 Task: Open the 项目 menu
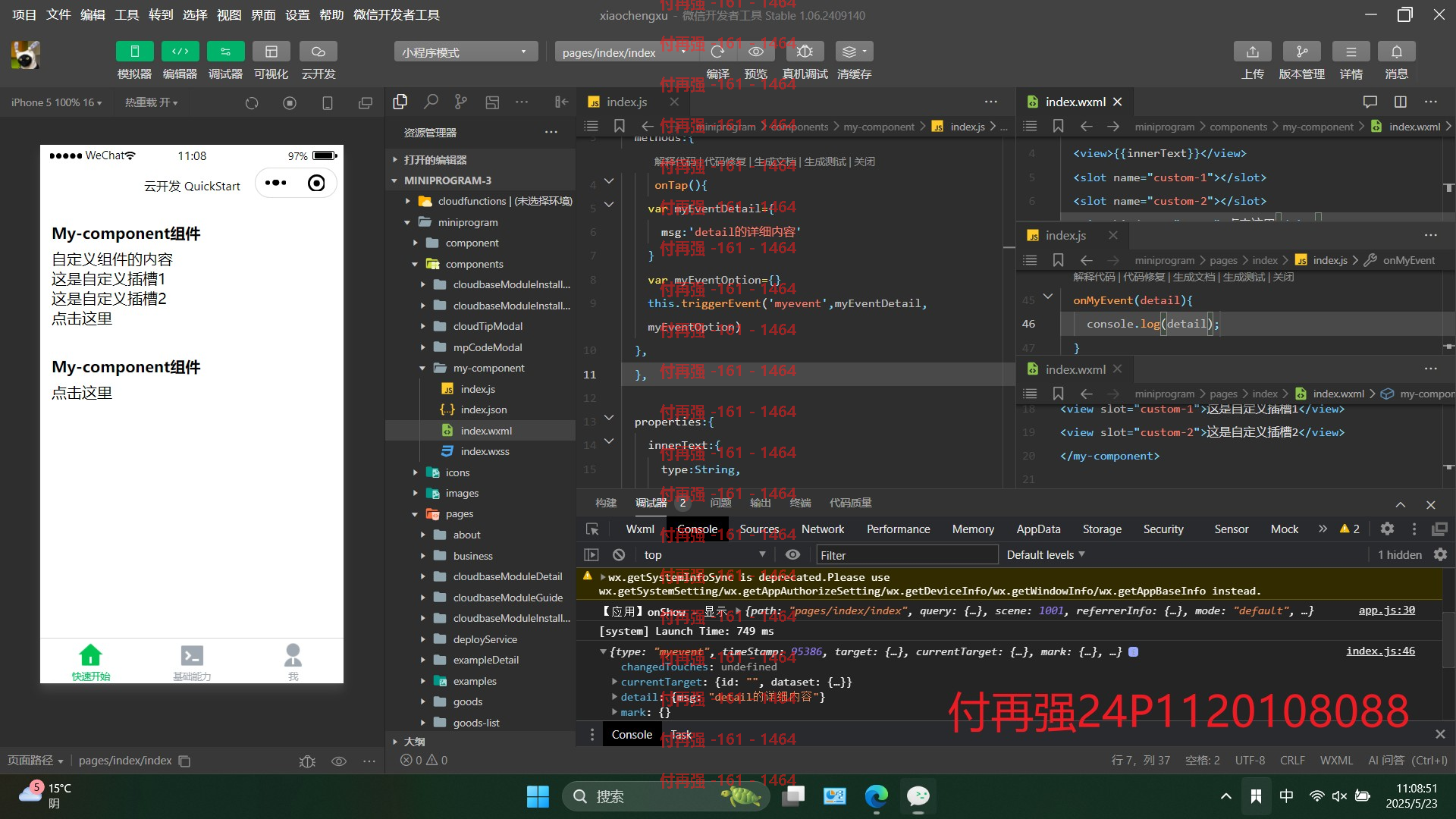[24, 15]
